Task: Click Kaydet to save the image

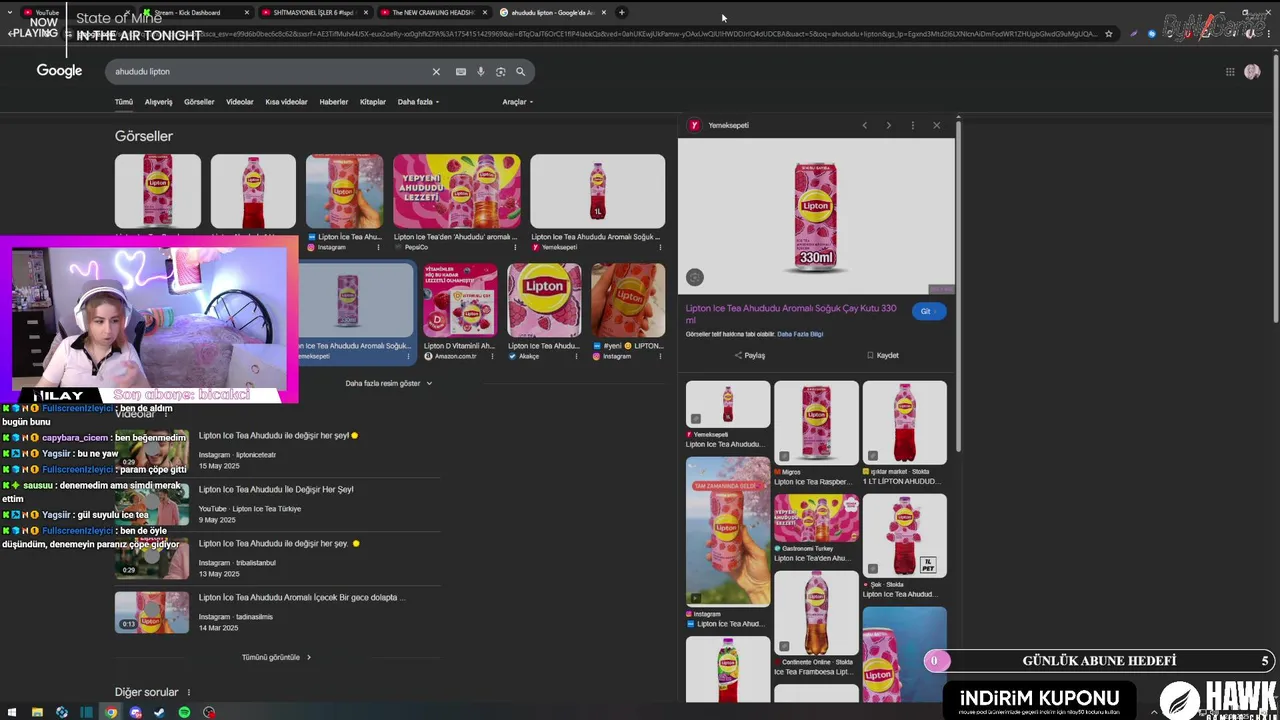Action: (x=882, y=355)
